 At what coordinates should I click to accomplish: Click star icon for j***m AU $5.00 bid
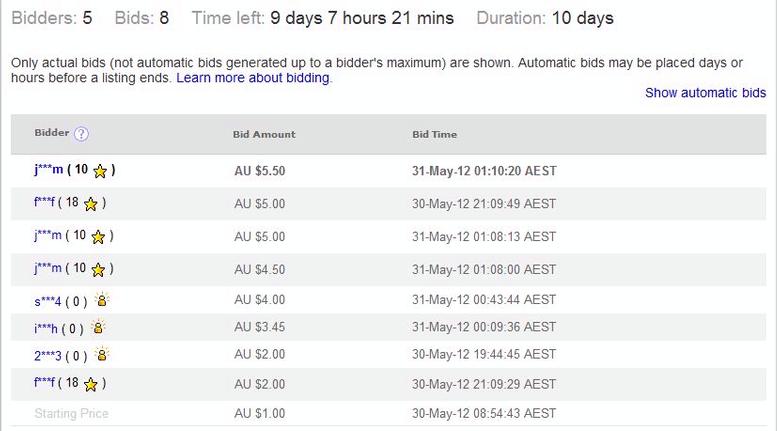coord(98,237)
